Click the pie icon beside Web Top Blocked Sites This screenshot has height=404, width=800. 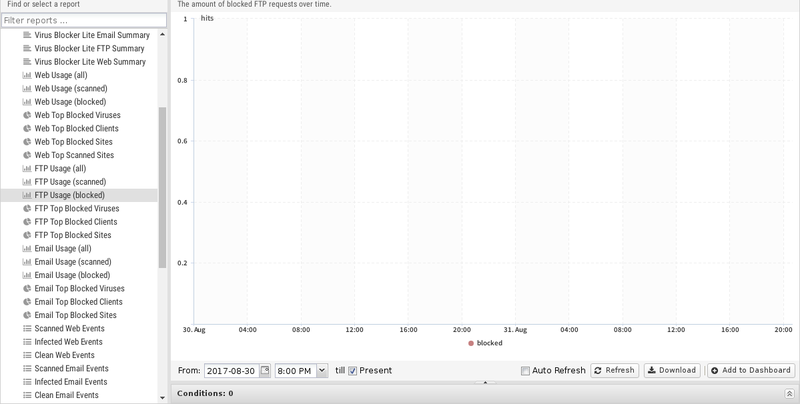(x=27, y=142)
